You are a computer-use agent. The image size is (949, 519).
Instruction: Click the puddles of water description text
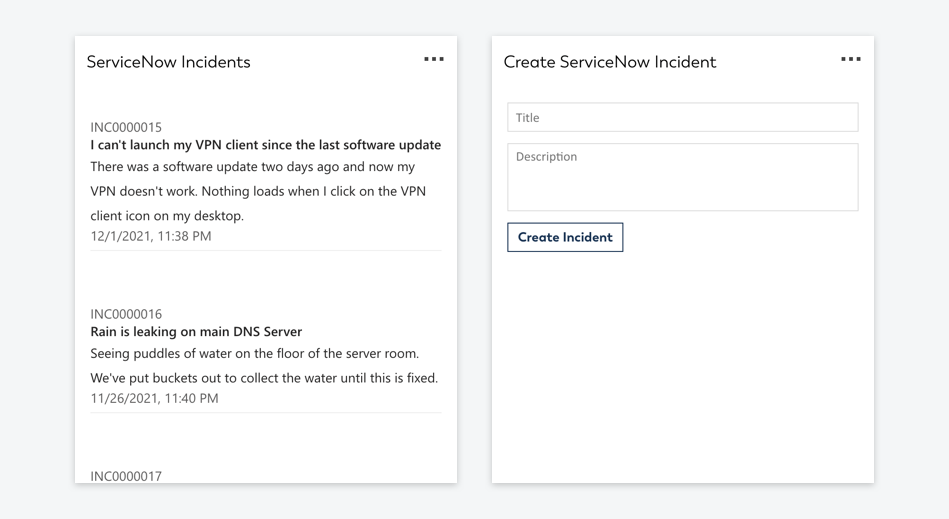click(x=264, y=365)
